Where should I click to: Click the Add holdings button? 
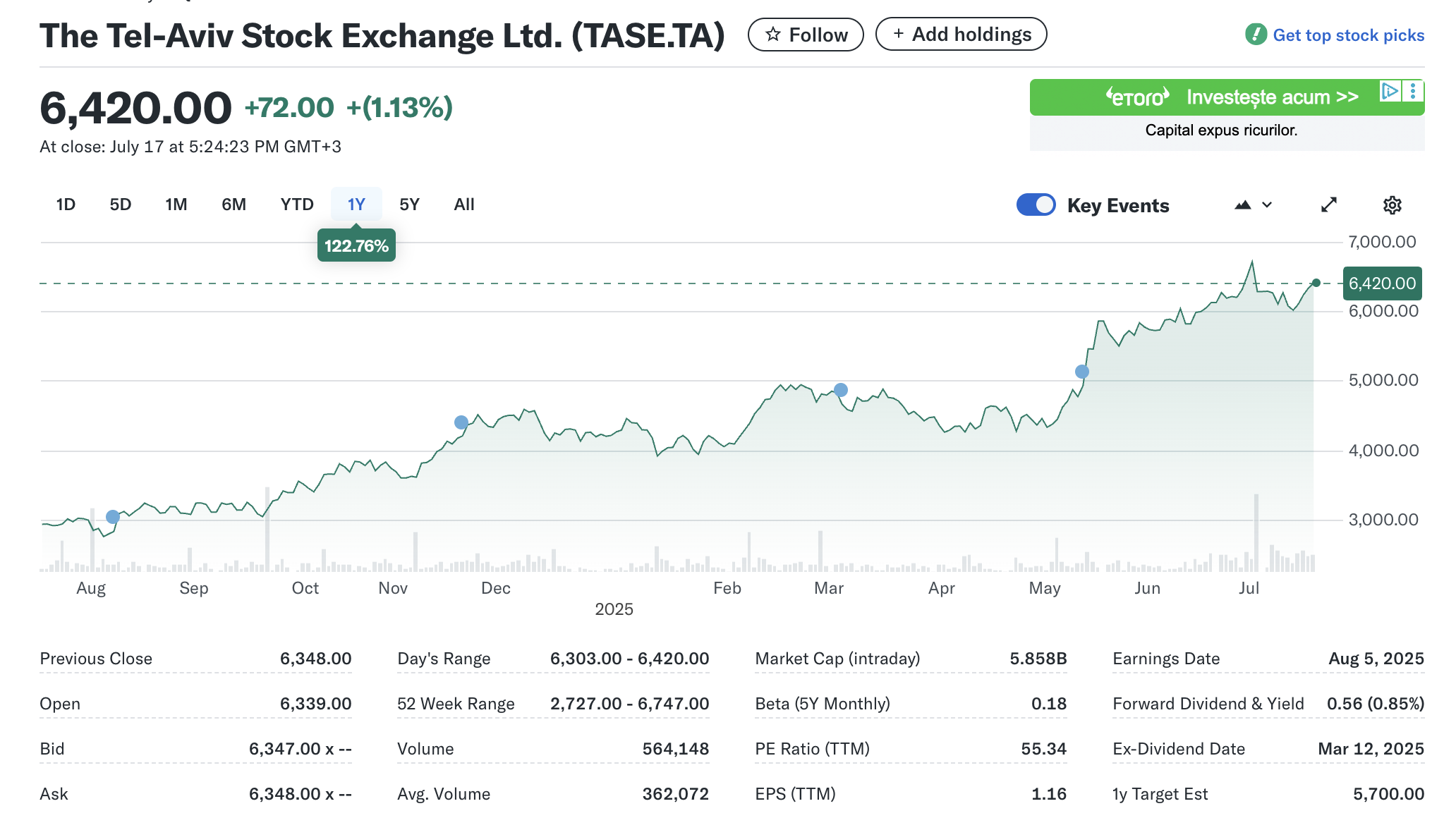pos(961,34)
